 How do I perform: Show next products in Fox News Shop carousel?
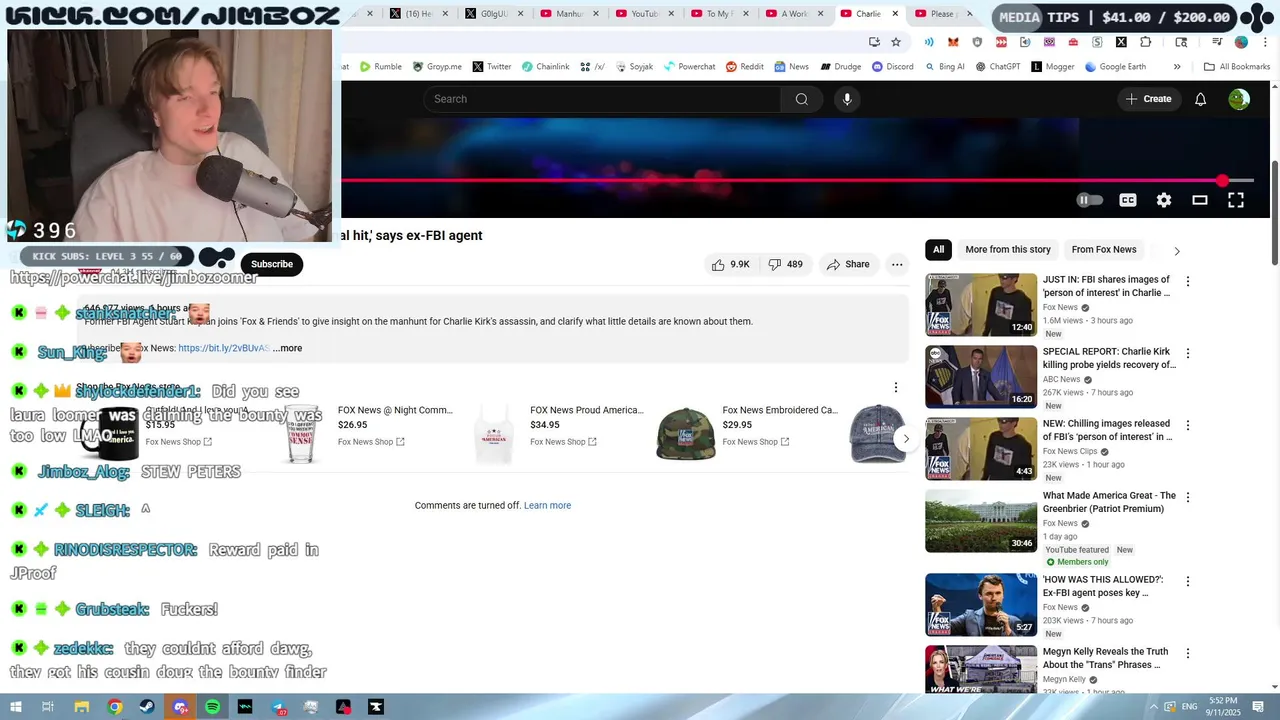click(906, 439)
